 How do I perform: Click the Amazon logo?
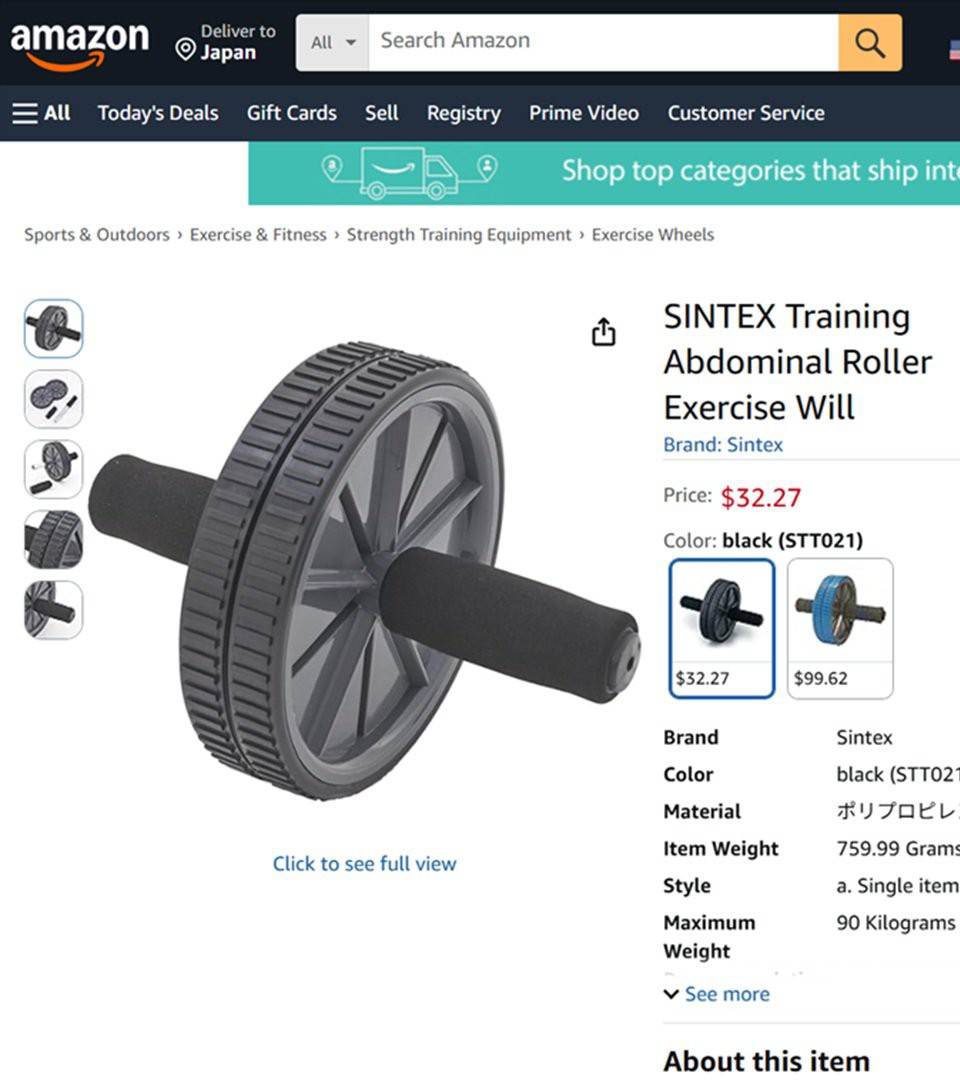tap(79, 45)
